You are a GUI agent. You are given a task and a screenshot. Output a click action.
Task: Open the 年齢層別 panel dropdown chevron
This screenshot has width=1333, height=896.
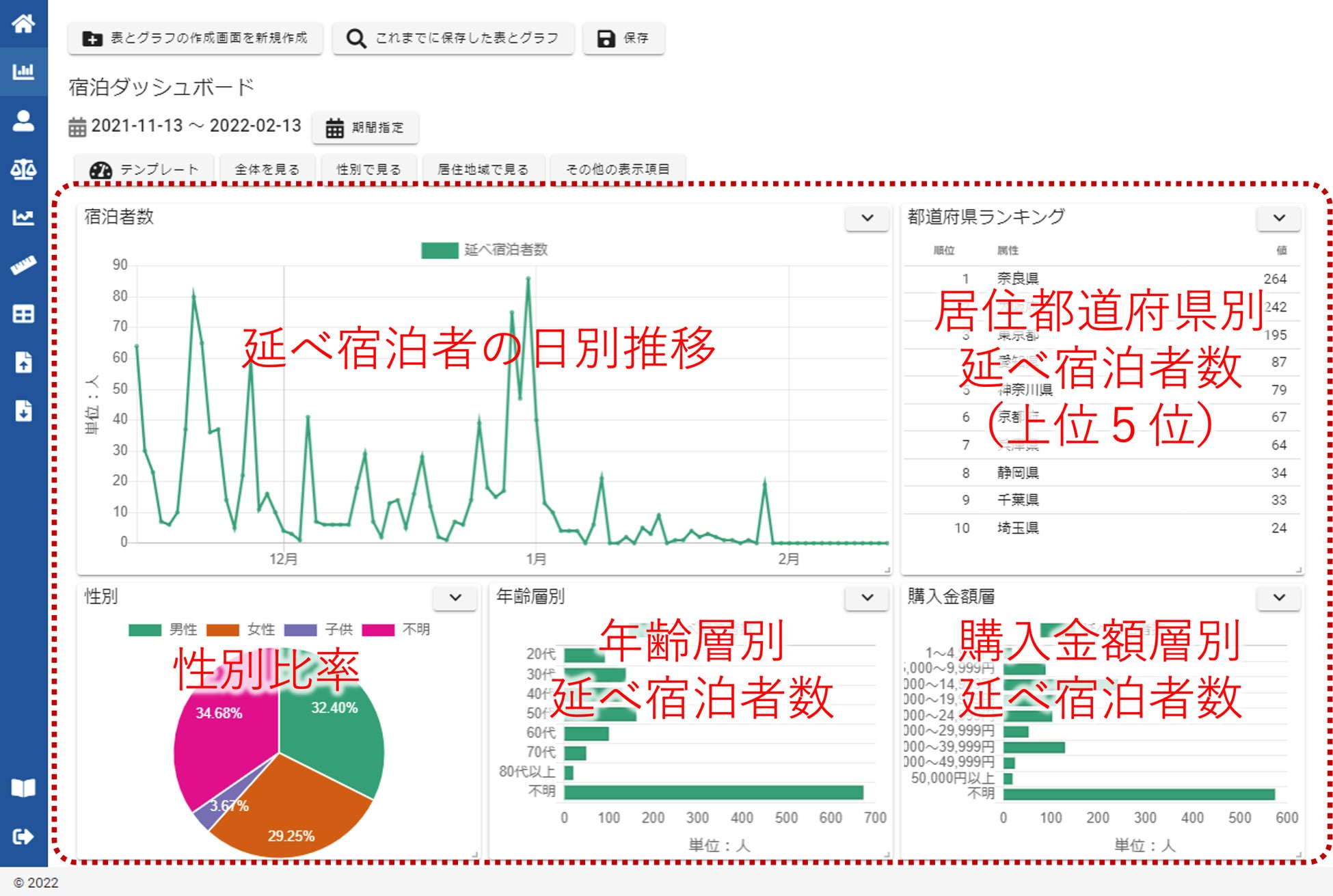tap(867, 597)
